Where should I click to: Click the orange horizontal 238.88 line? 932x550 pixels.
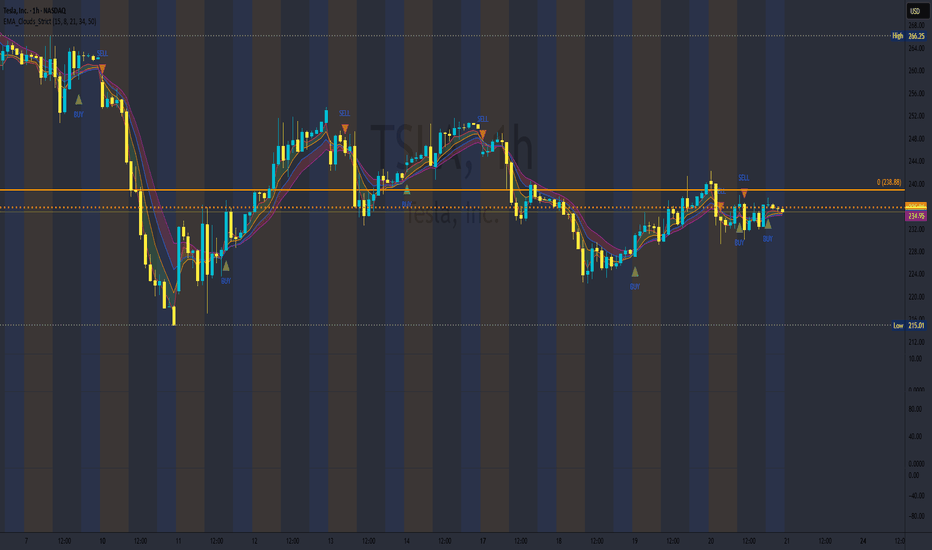pos(452,190)
